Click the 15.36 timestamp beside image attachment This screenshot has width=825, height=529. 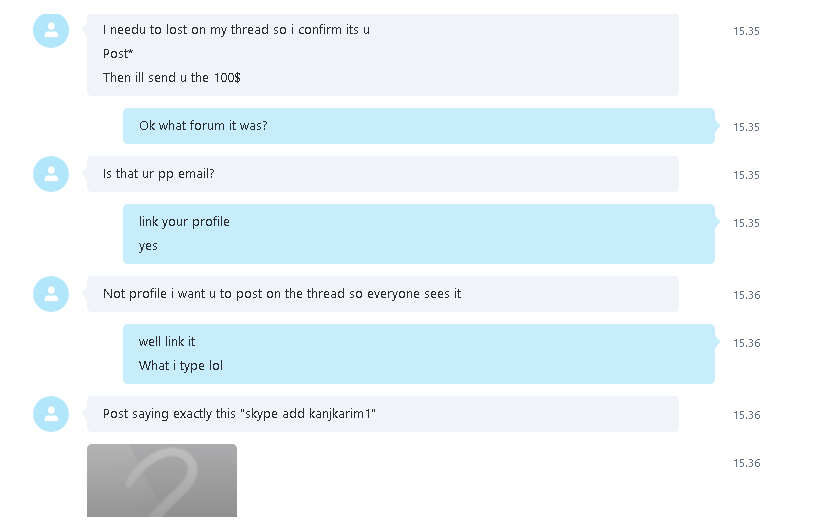coord(747,463)
